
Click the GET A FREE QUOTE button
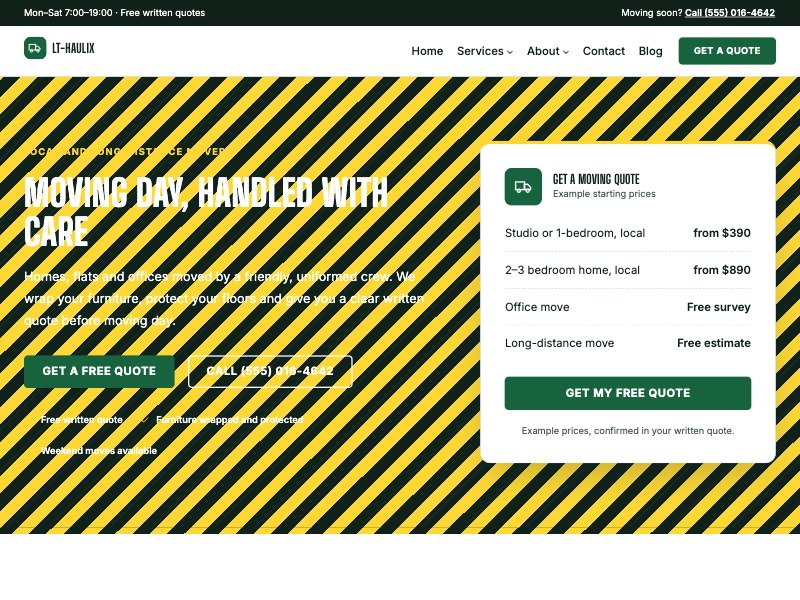click(99, 371)
